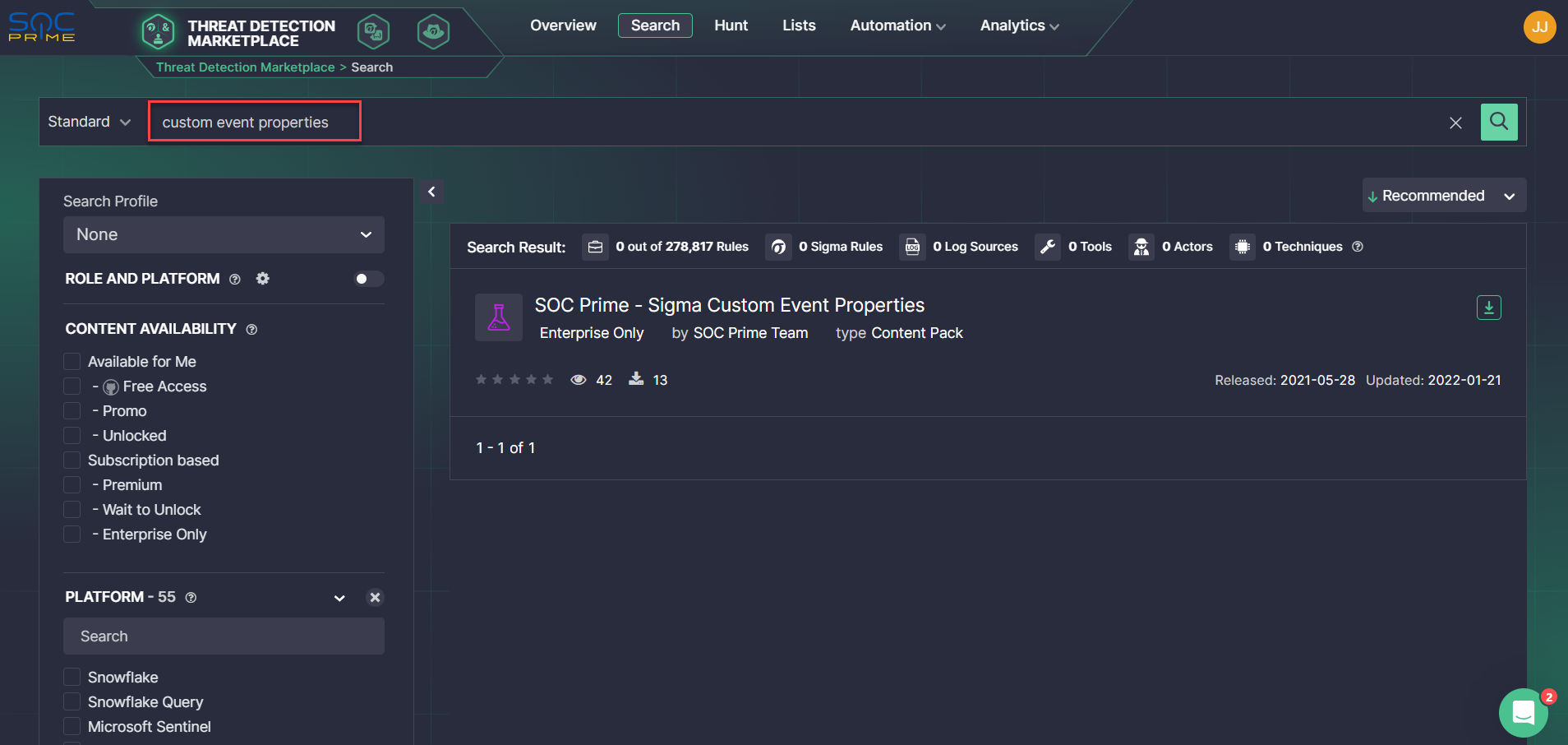Viewport: 1568px width, 745px height.
Task: Click the Content Pack type label
Action: pos(917,333)
